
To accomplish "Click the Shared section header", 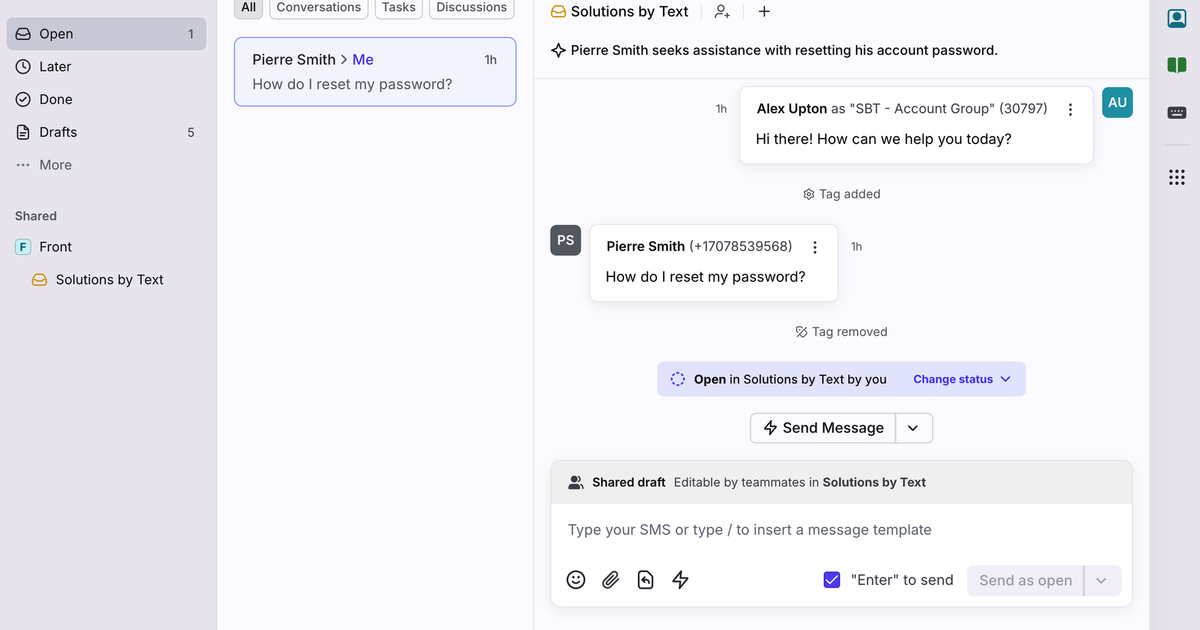I will coord(36,216).
